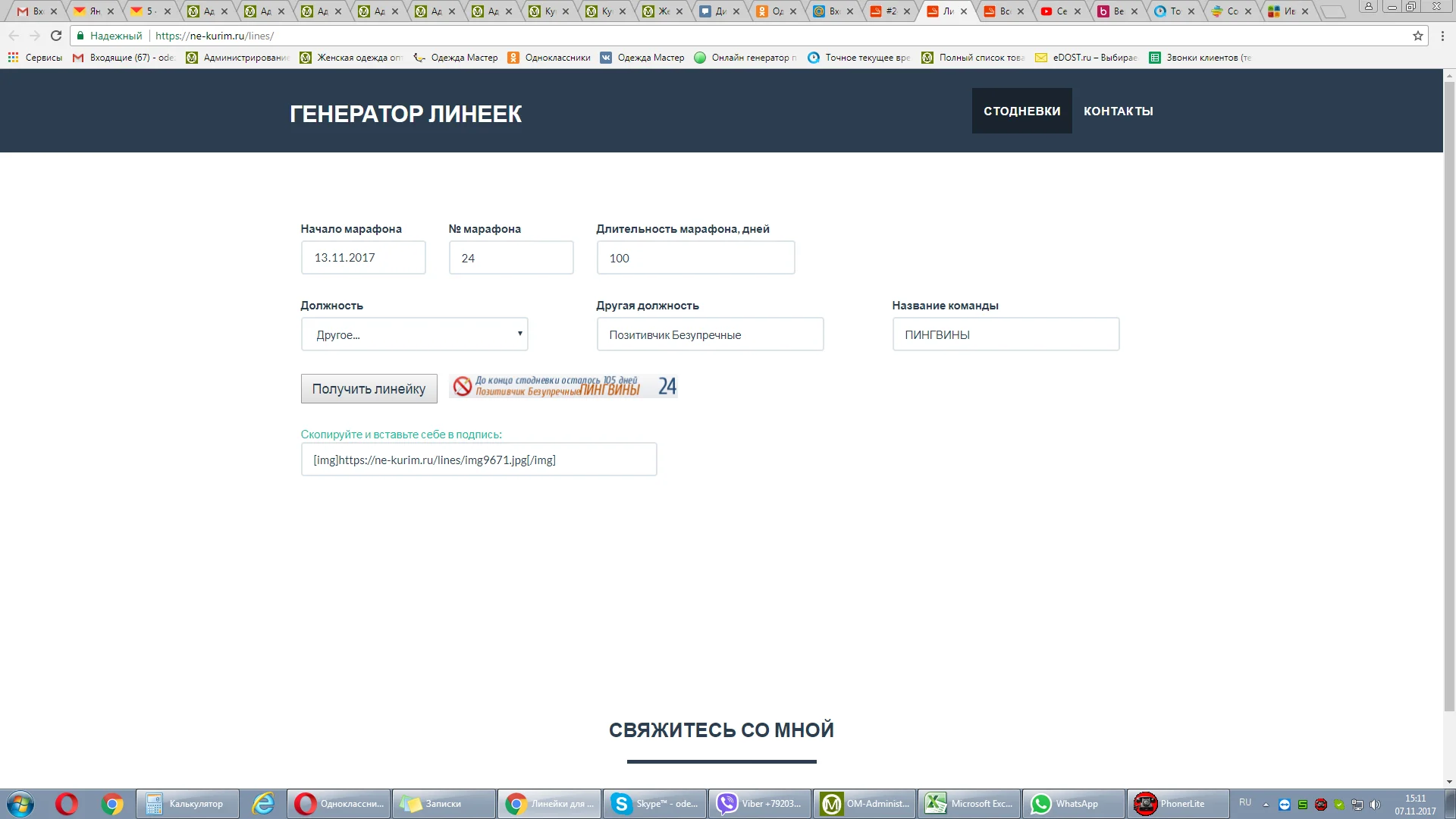
Task: Go to КОНТАКТЫ menu item
Action: pos(1118,111)
